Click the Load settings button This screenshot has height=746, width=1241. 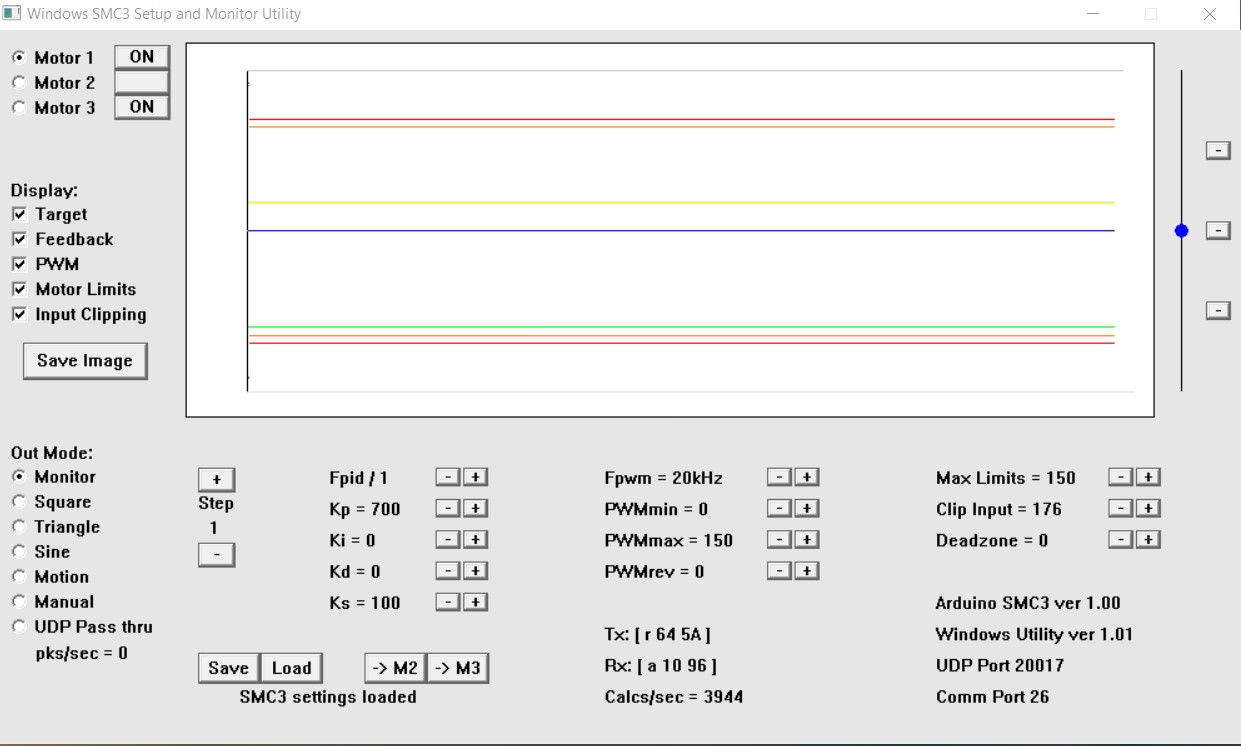coord(292,668)
